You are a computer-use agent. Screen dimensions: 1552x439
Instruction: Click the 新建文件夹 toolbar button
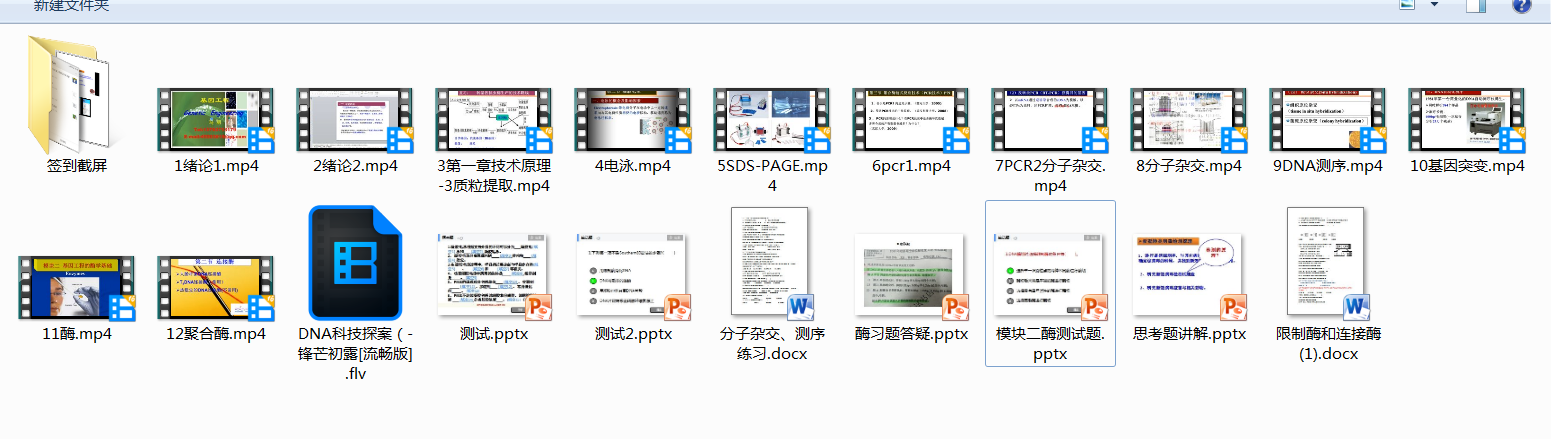pos(71,5)
